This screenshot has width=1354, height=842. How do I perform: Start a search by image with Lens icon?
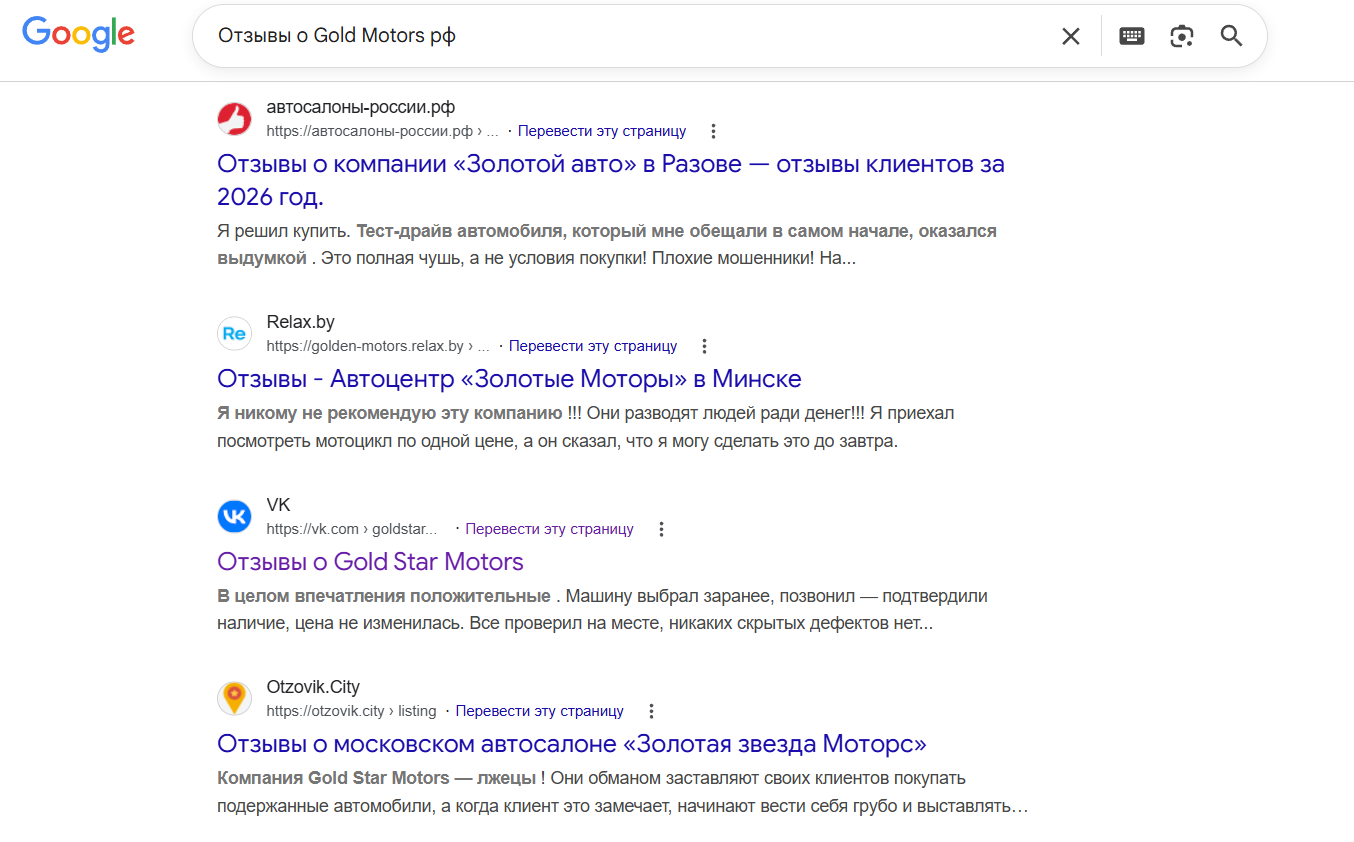(1182, 36)
